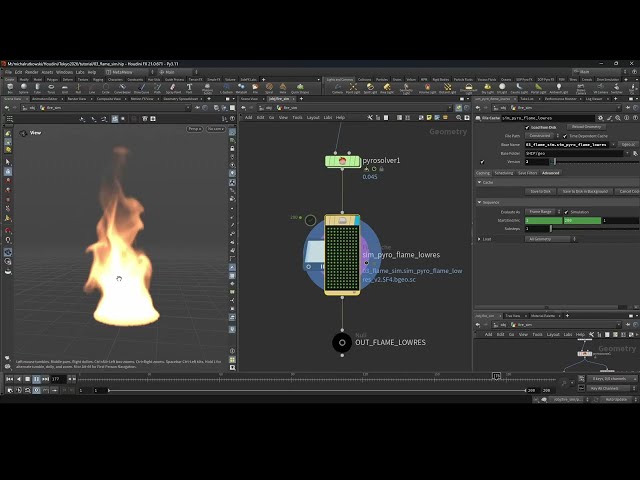Select the Point Light shelf tool

[x=353, y=88]
